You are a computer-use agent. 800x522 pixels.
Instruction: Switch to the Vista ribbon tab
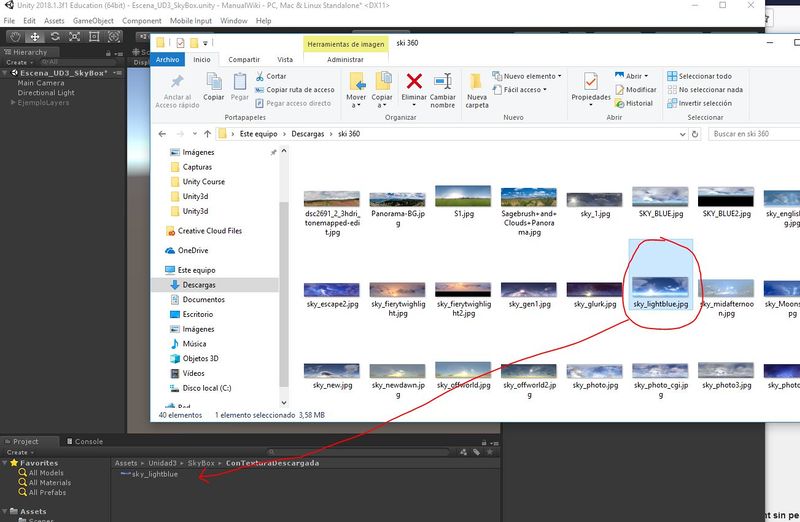[x=285, y=59]
